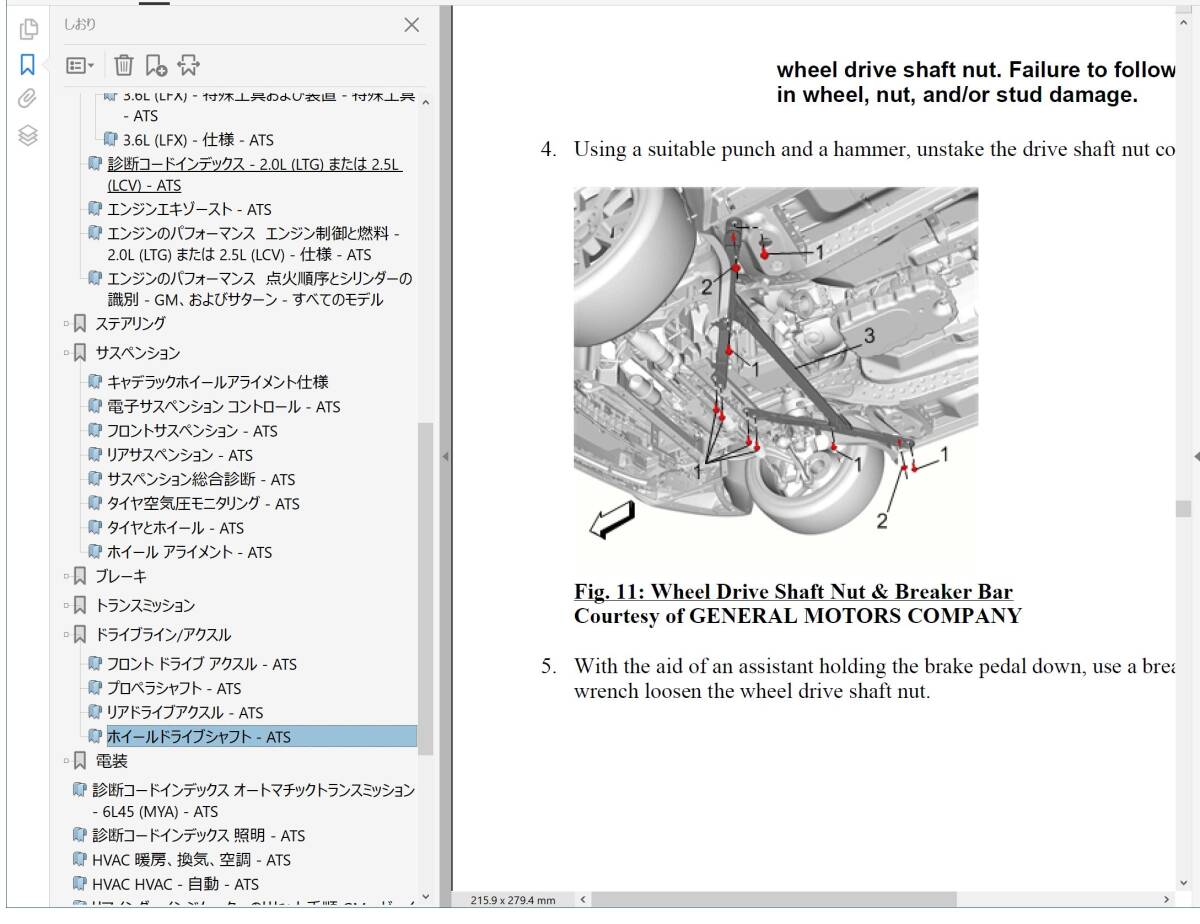Viewport: 1200px width, 924px height.
Task: Collapse the navigation pane using the left divider arrow
Action: [x=445, y=456]
